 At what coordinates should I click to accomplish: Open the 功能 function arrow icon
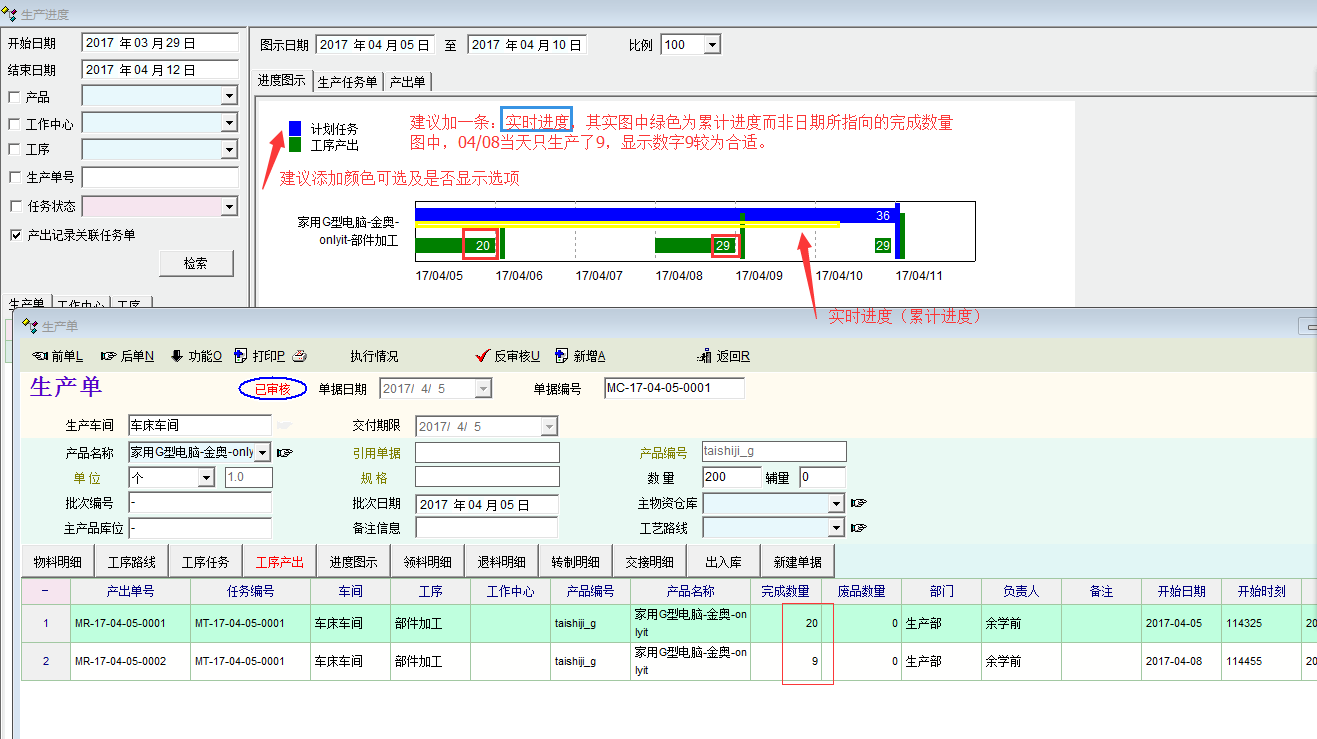177,356
